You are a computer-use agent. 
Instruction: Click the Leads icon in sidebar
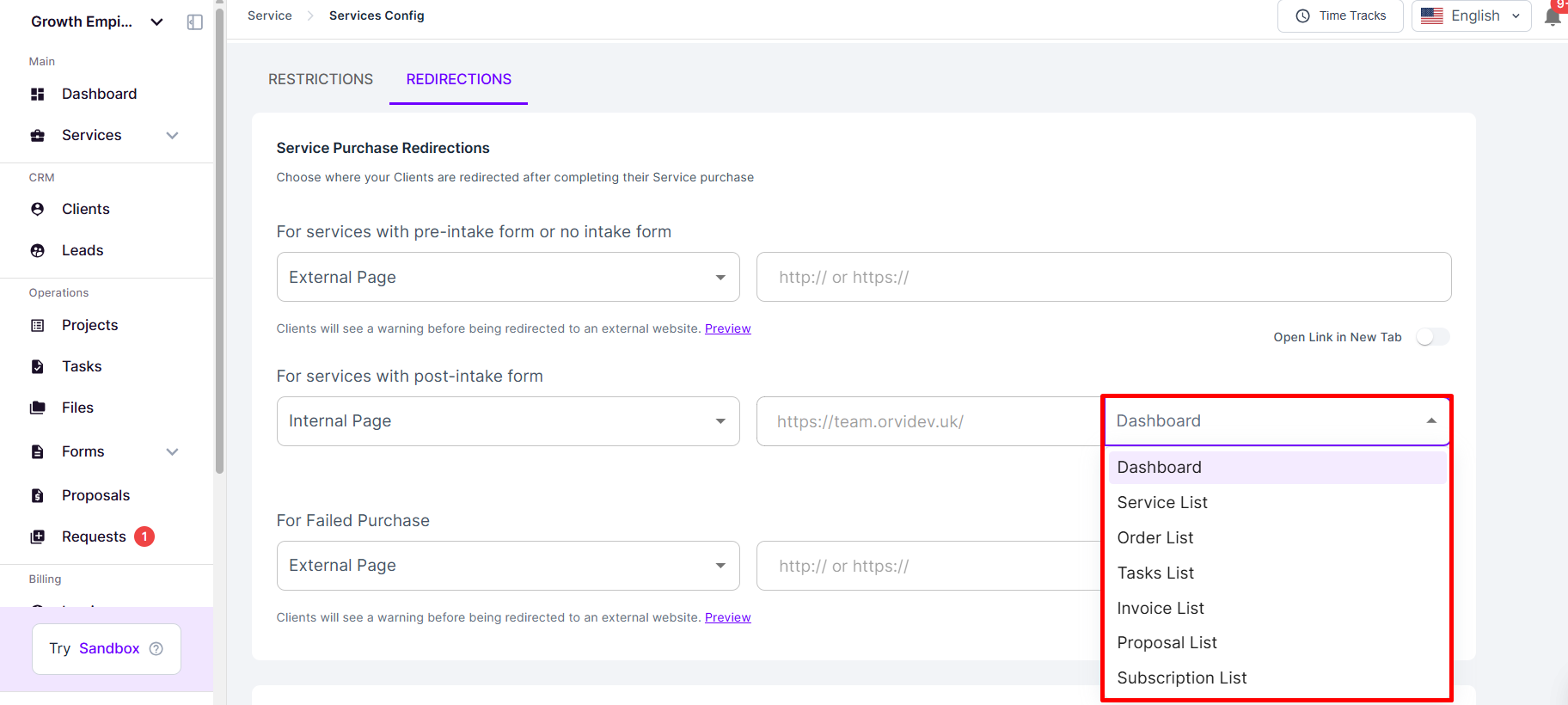[x=37, y=250]
